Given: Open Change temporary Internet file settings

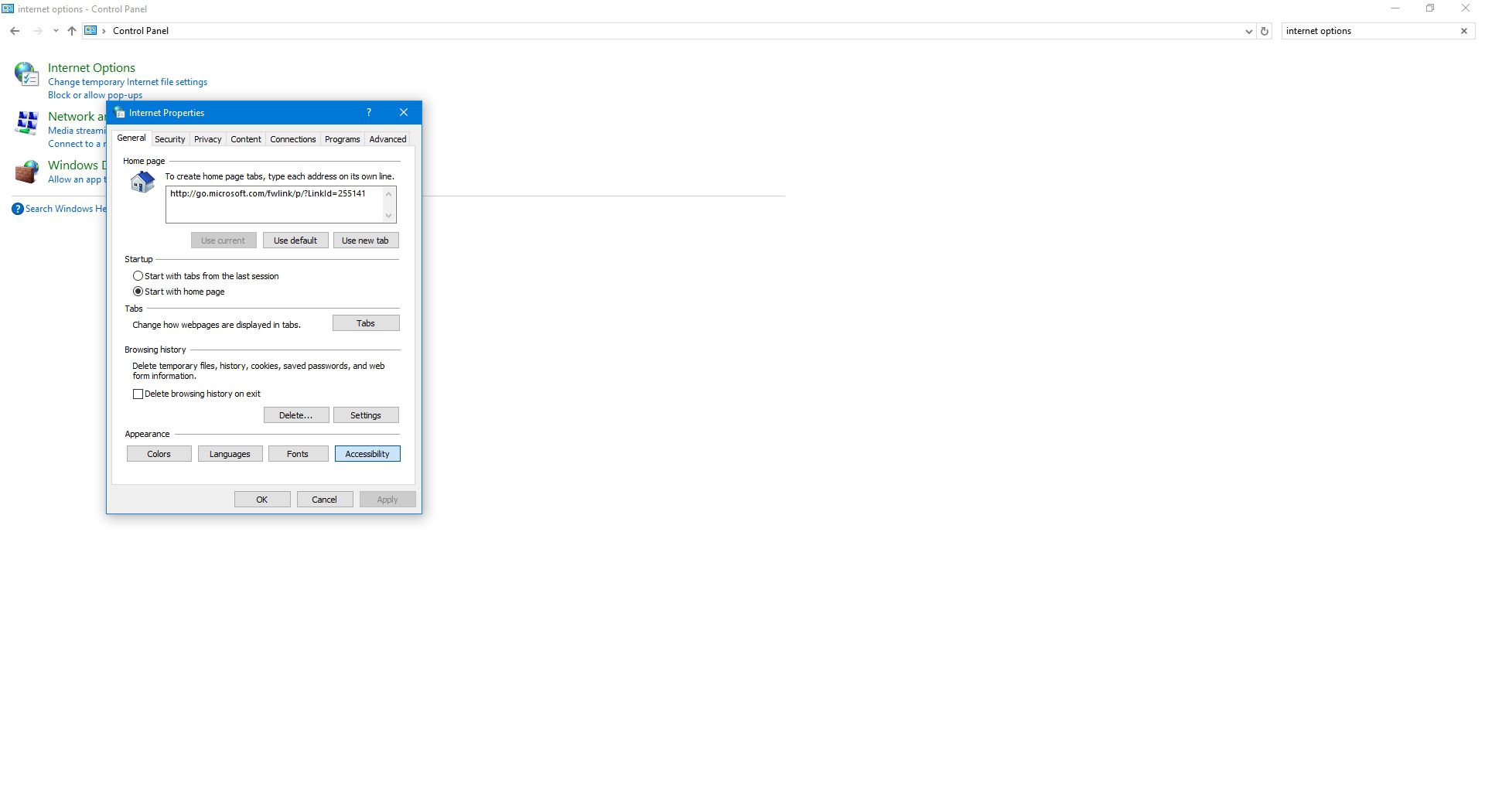Looking at the screenshot, I should (128, 82).
